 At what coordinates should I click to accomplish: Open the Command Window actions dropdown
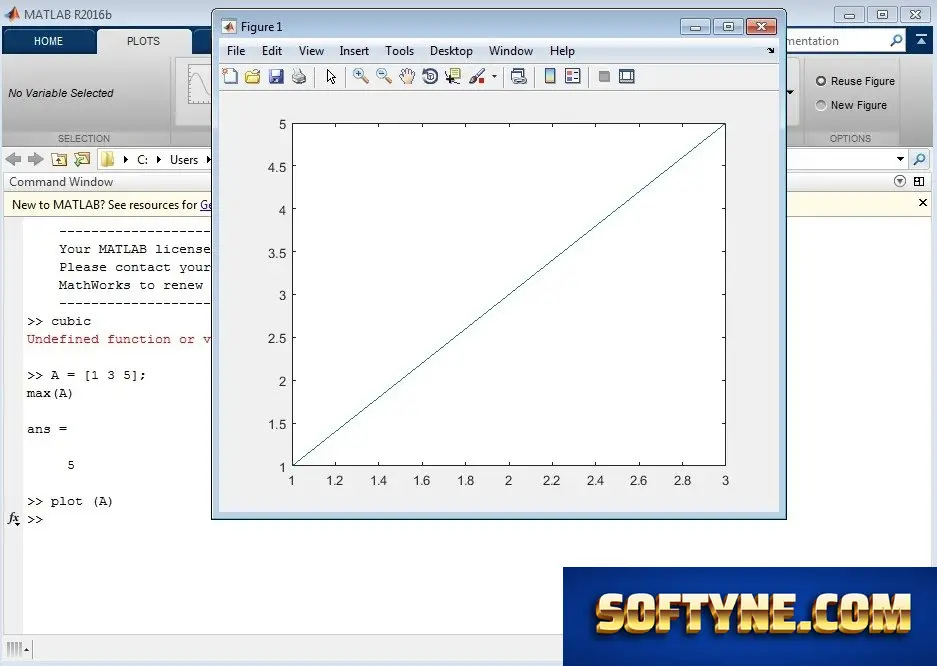click(900, 181)
